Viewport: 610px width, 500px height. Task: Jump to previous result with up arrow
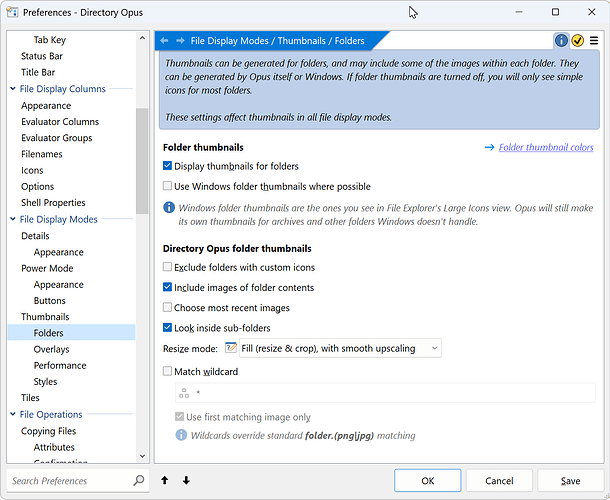click(x=165, y=481)
